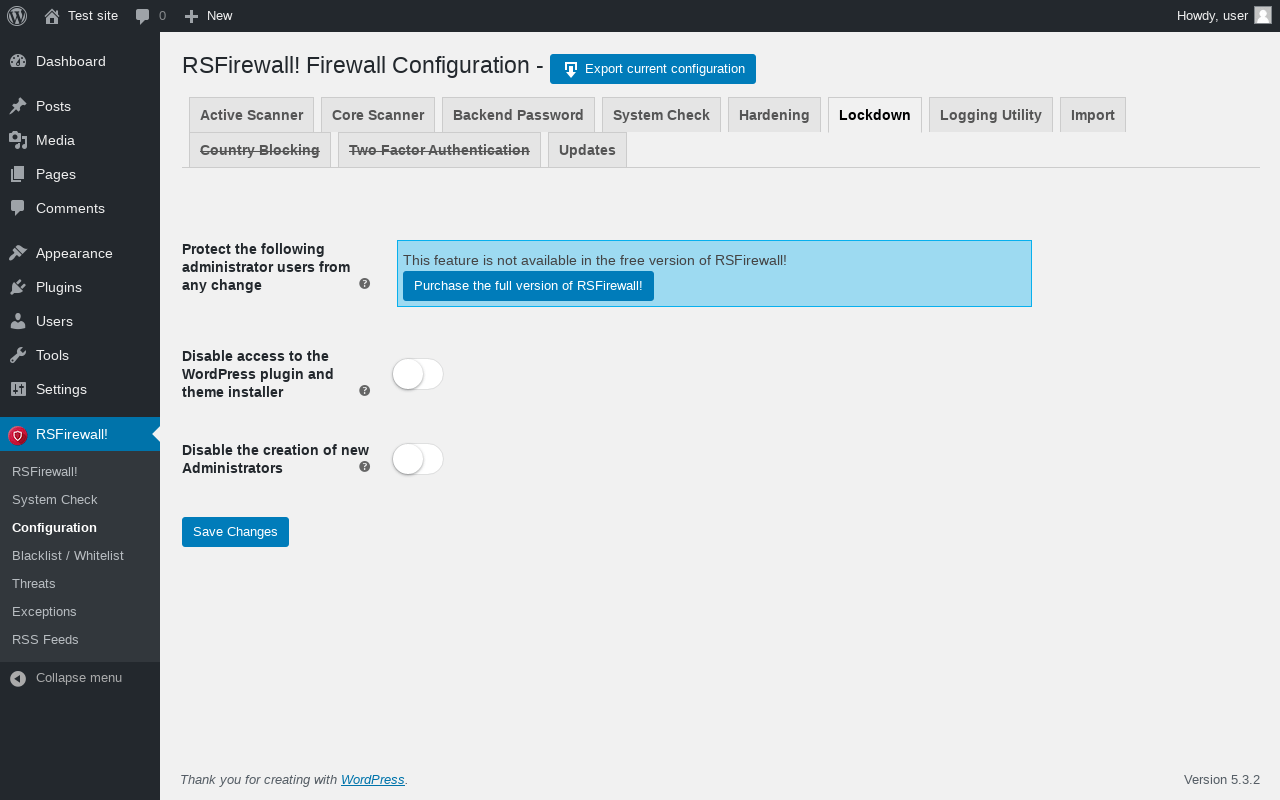This screenshot has height=800, width=1280.
Task: Open Blacklist / Whitelist submenu item
Action: (x=68, y=555)
